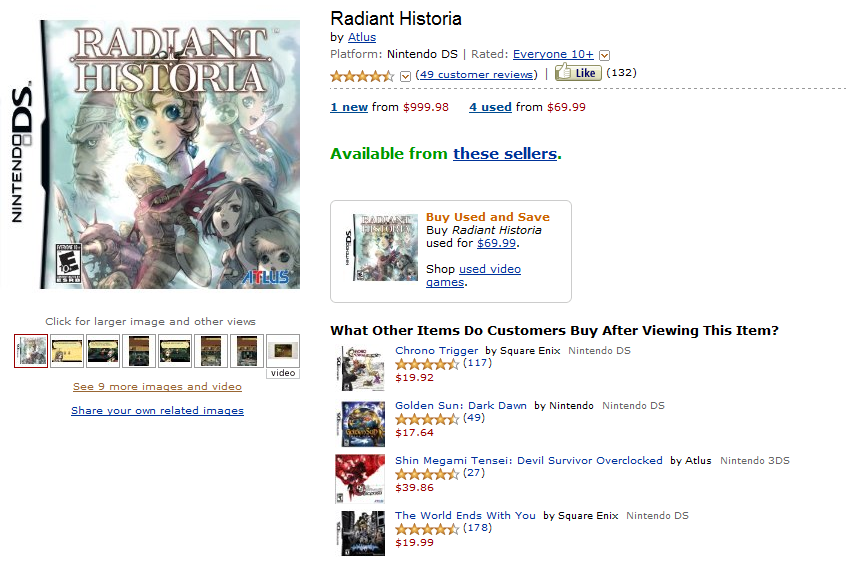Image resolution: width=846 pixels, height=567 pixels.
Task: Select the video thumbnail
Action: pos(283,351)
